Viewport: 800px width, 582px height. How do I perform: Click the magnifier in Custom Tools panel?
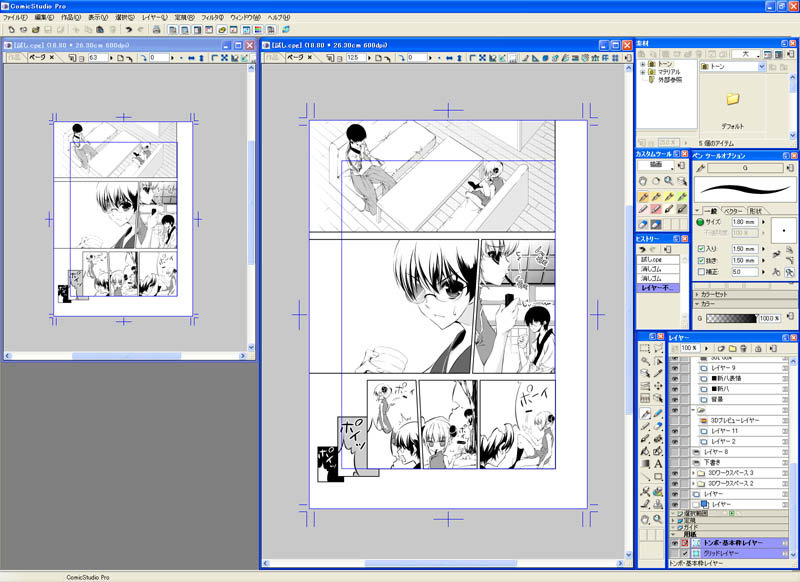click(x=669, y=181)
